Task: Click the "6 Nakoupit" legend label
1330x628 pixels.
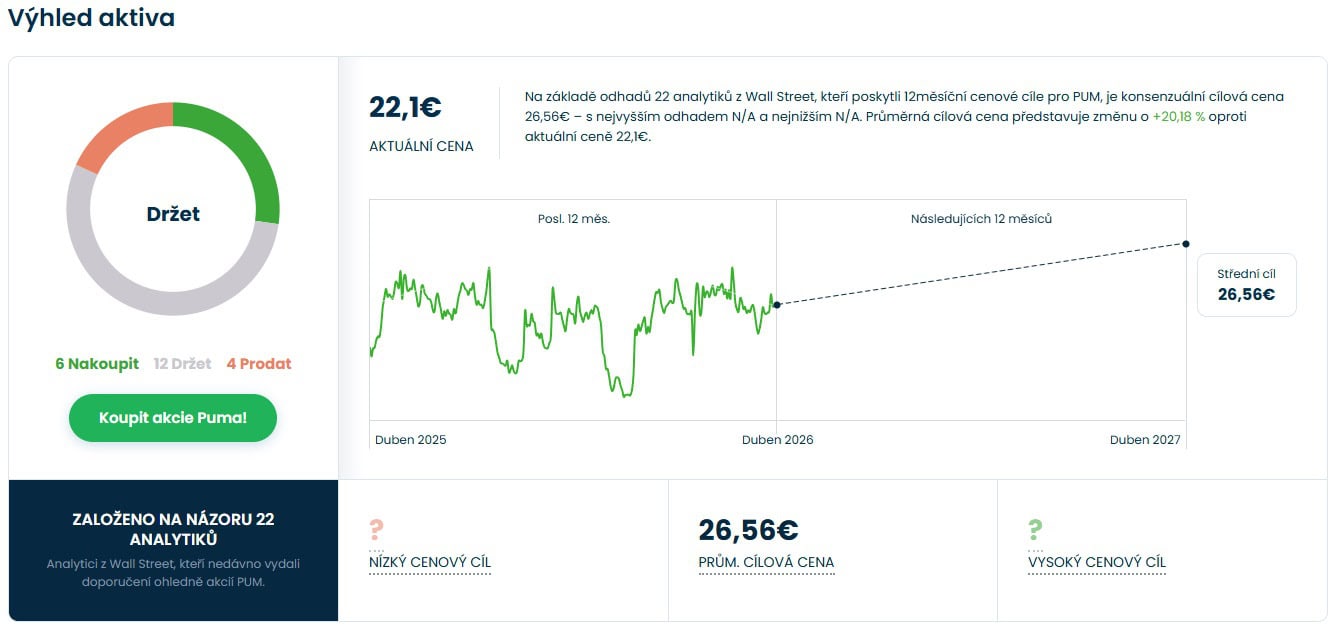Action: pyautogui.click(x=97, y=364)
